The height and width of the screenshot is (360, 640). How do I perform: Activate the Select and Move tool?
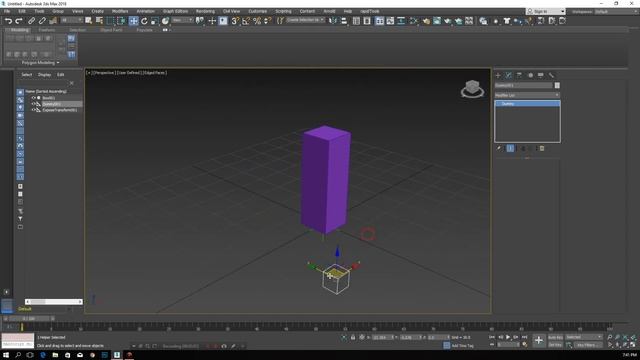coord(133,21)
